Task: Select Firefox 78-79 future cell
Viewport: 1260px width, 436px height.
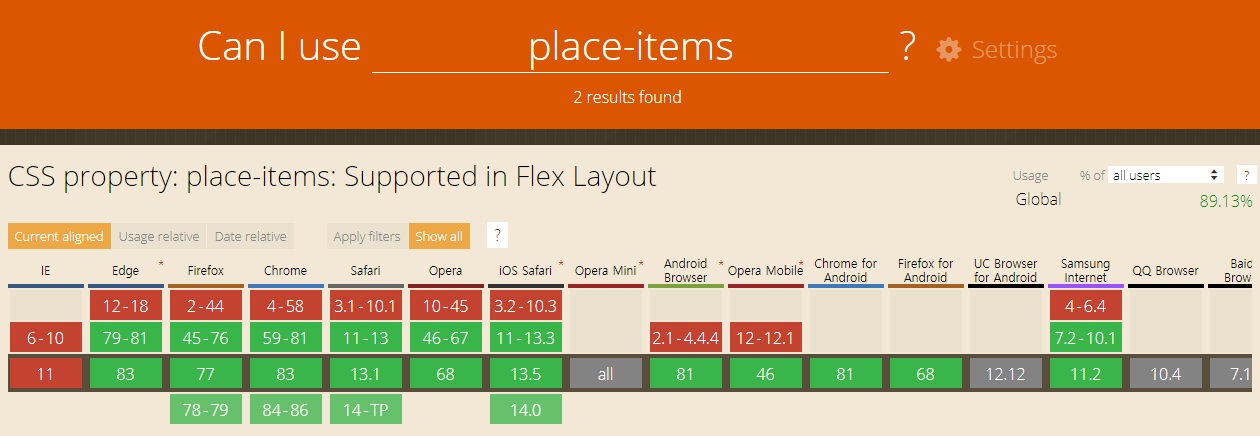Action: click(x=205, y=409)
